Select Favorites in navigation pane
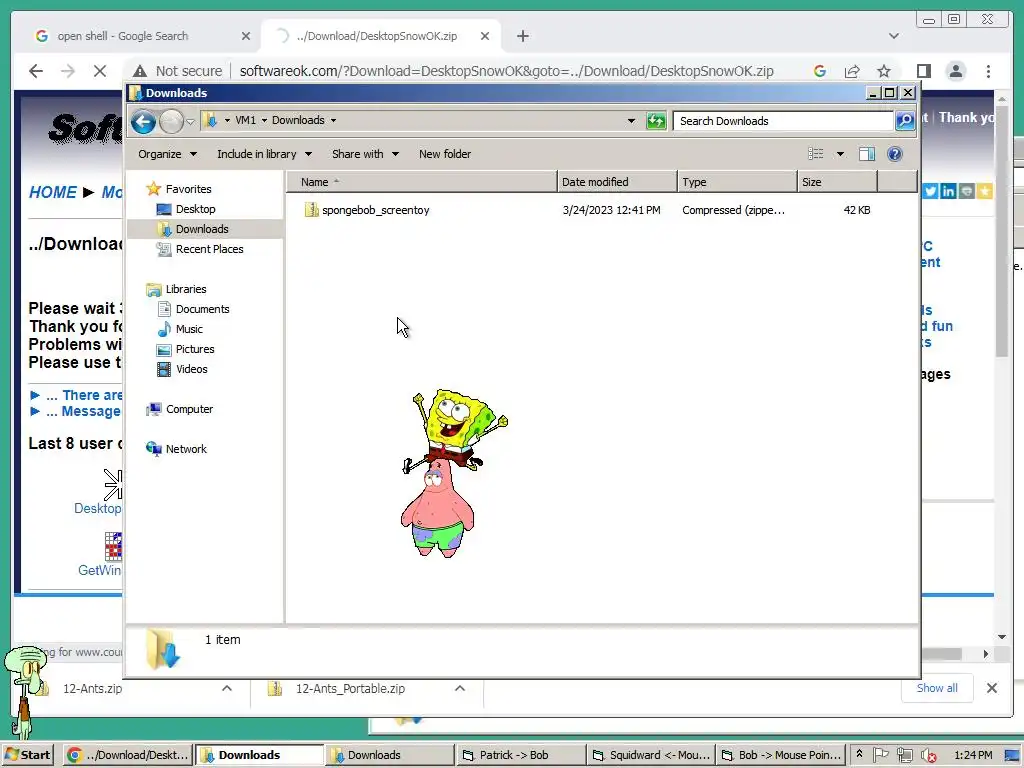Screen dimensions: 1024x768 click(188, 189)
